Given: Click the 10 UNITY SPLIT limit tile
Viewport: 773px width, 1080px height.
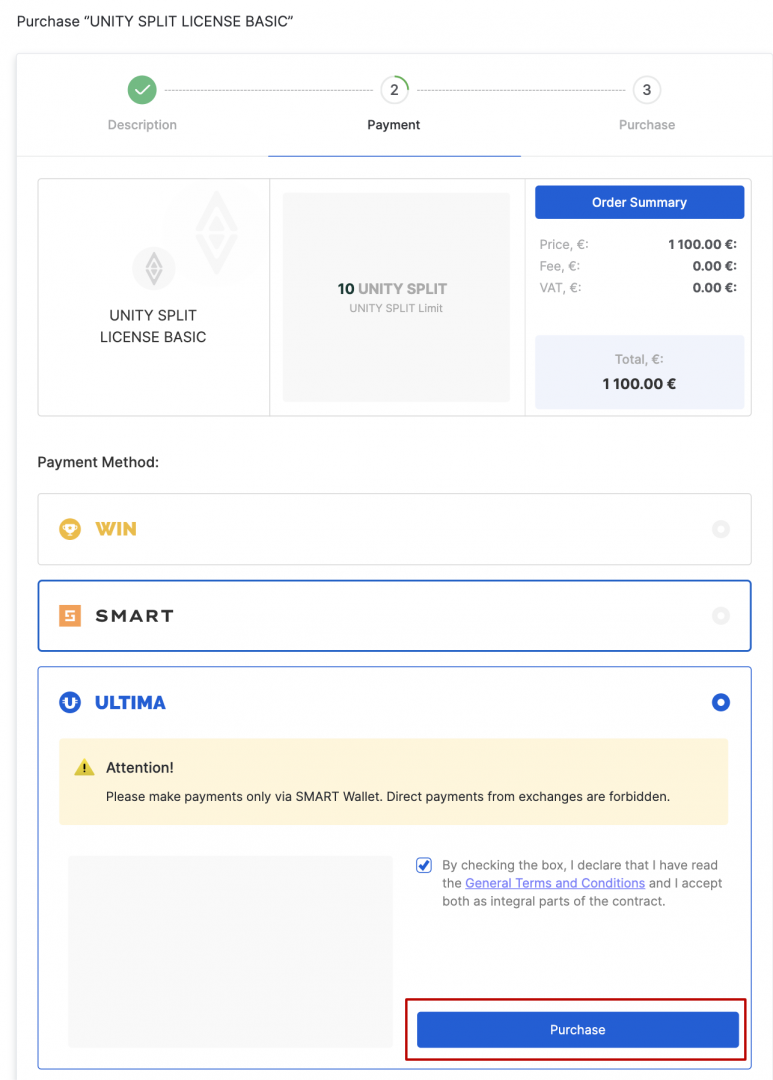Looking at the screenshot, I should pyautogui.click(x=396, y=297).
